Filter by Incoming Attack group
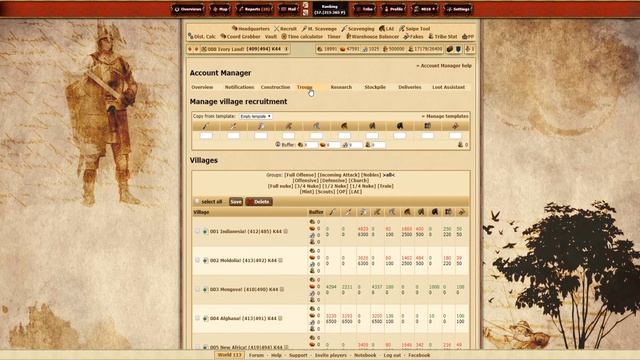This screenshot has width=640, height=360. coord(338,175)
